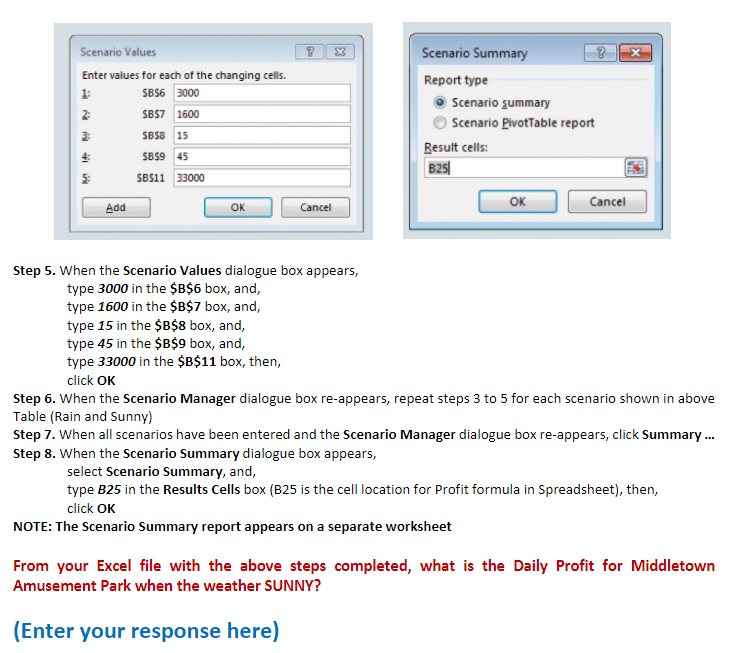Click the $B$7 field containing 1600
Screen dimensions: 734x653
[x=262, y=114]
